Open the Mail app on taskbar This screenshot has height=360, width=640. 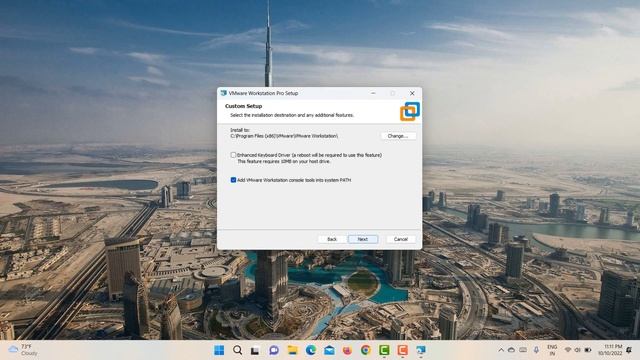point(329,350)
